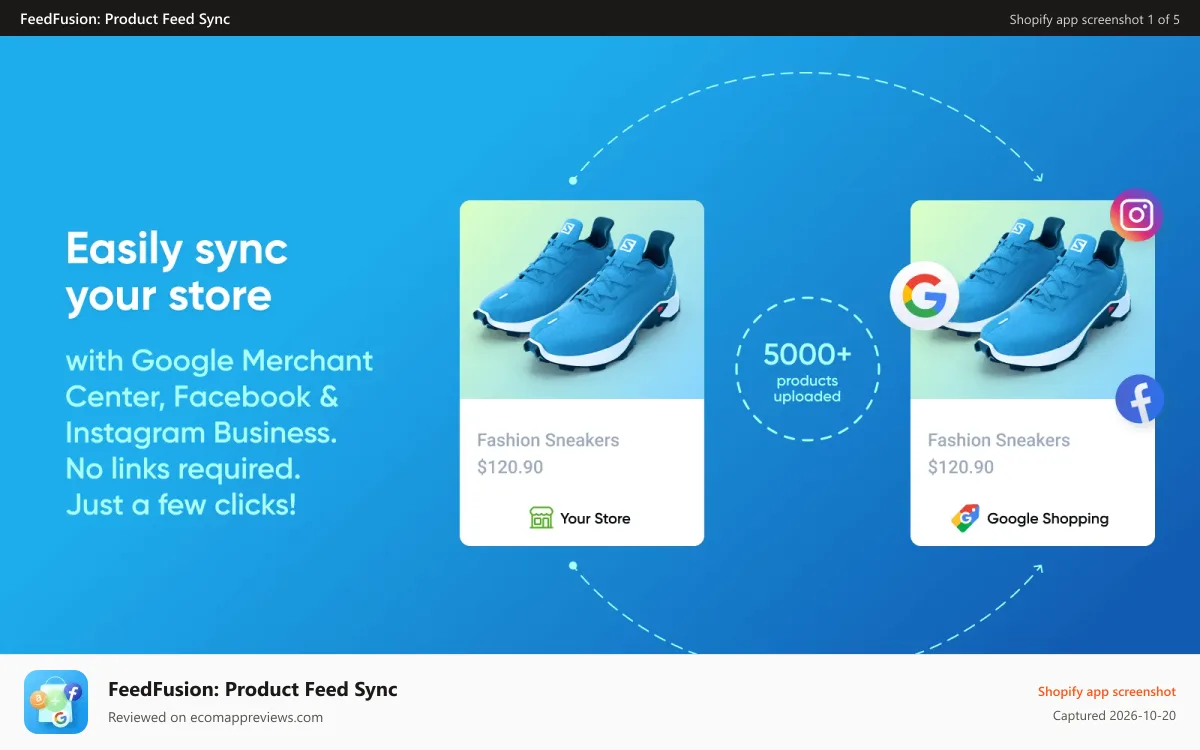Click the top bar title 'FeedFusion: Product Feed Sync'
1200x750 pixels.
click(125, 19)
